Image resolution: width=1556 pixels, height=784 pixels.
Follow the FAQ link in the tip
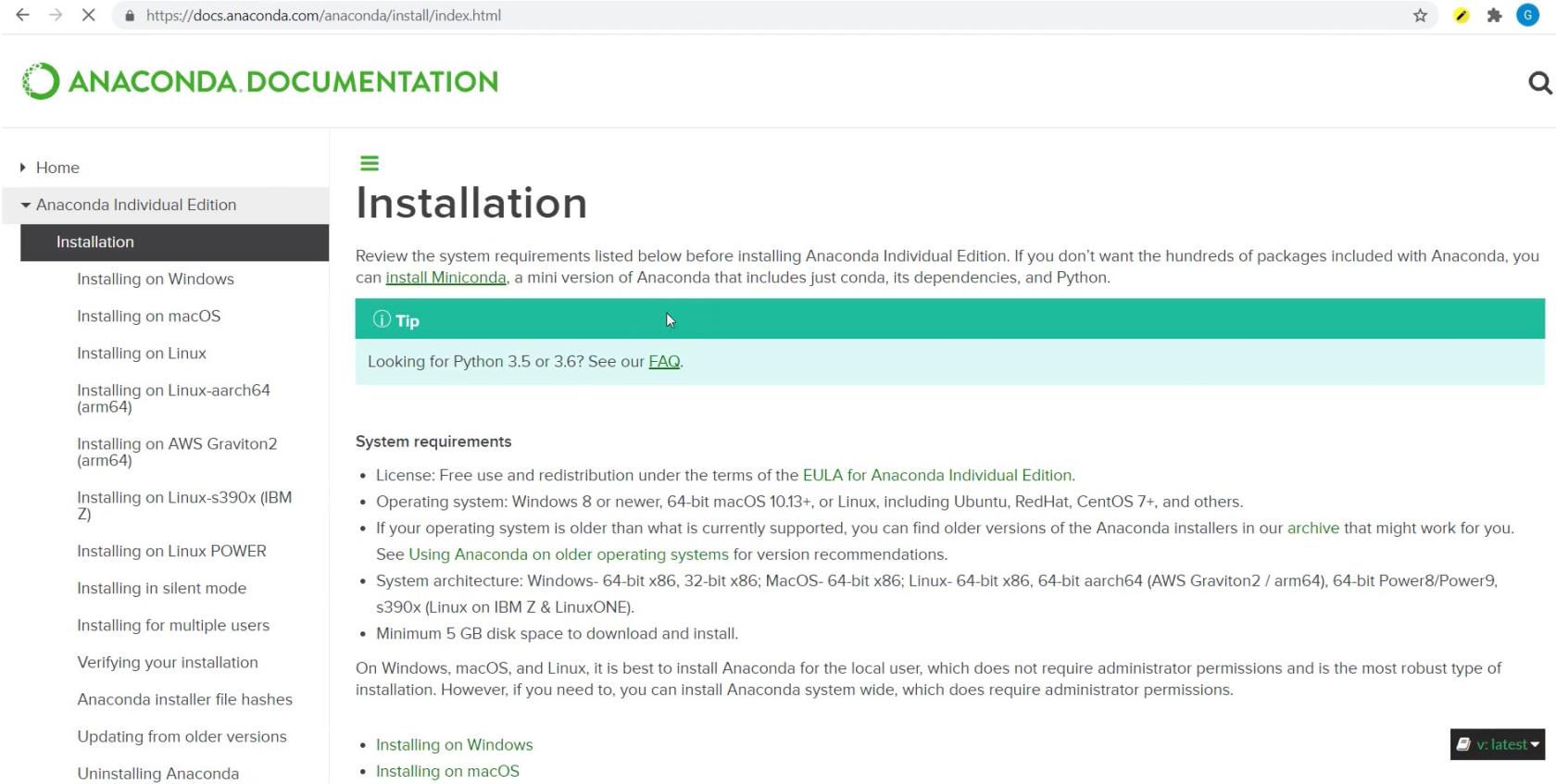tap(664, 362)
